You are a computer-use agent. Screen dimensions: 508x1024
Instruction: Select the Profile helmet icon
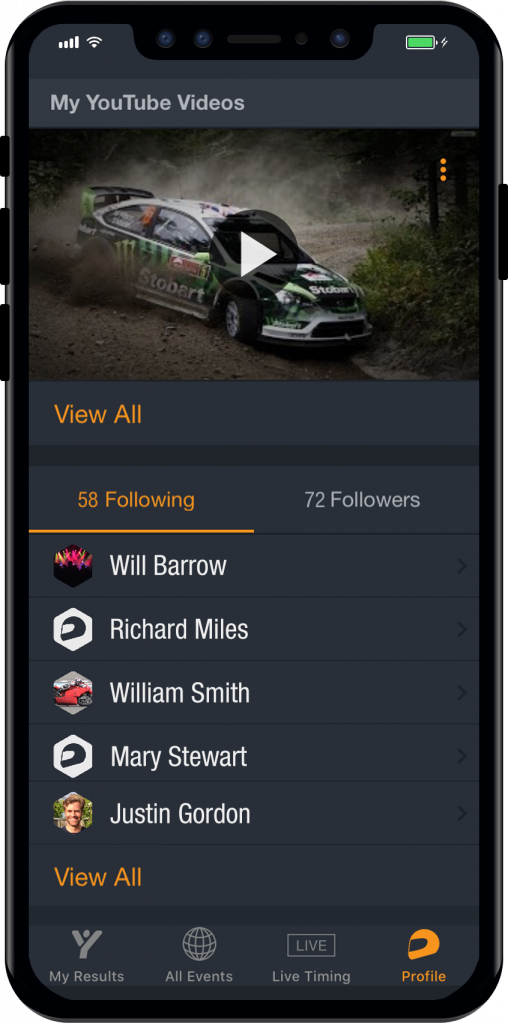tap(424, 945)
